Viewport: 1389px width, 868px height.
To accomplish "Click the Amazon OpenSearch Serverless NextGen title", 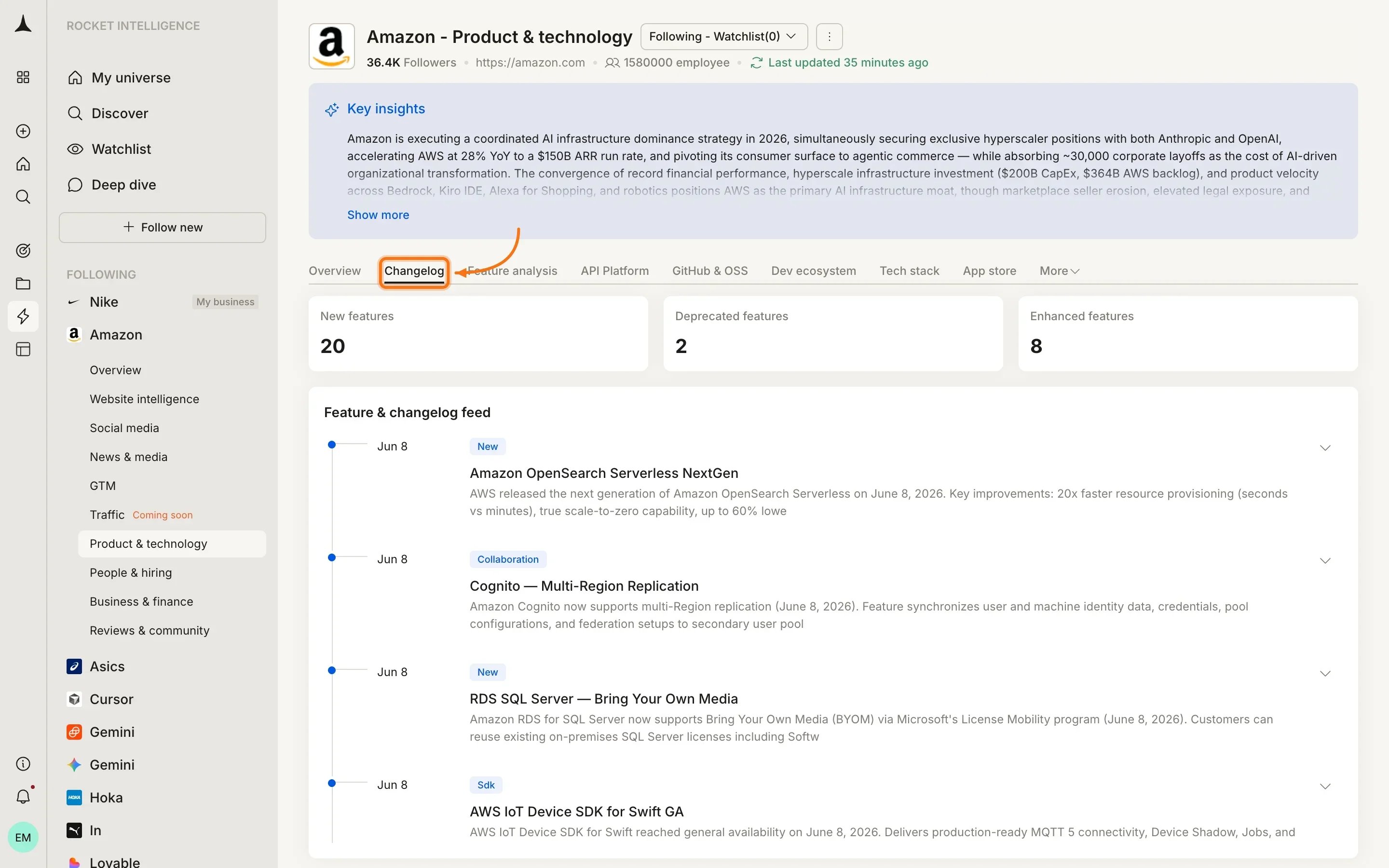I will (x=604, y=473).
